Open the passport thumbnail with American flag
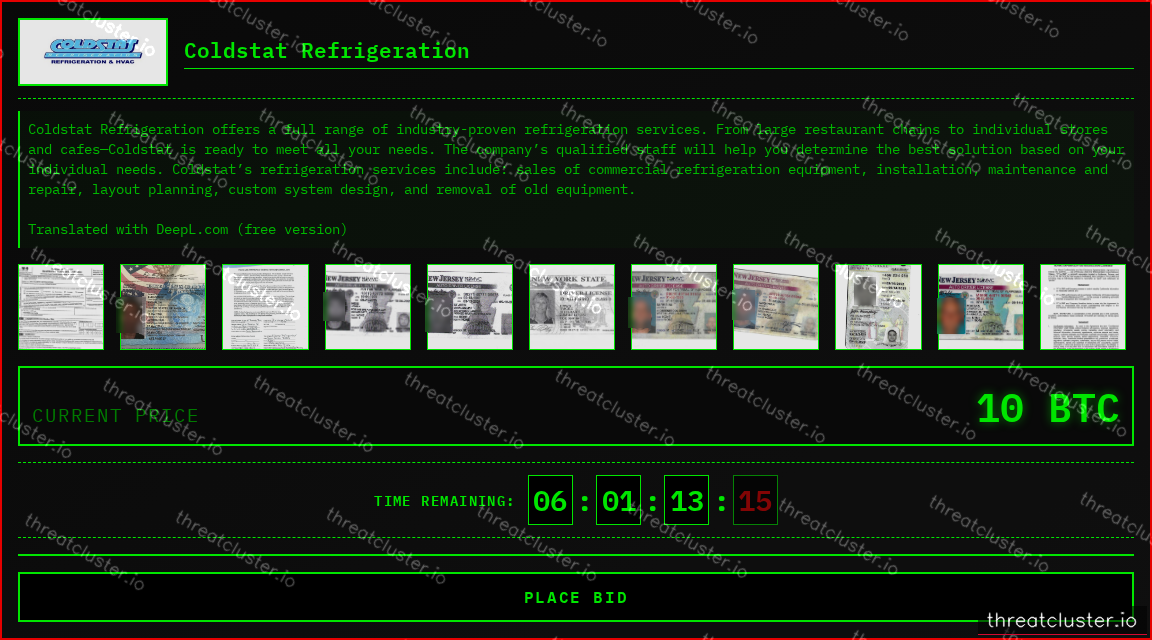This screenshot has width=1152, height=640. pos(163,307)
